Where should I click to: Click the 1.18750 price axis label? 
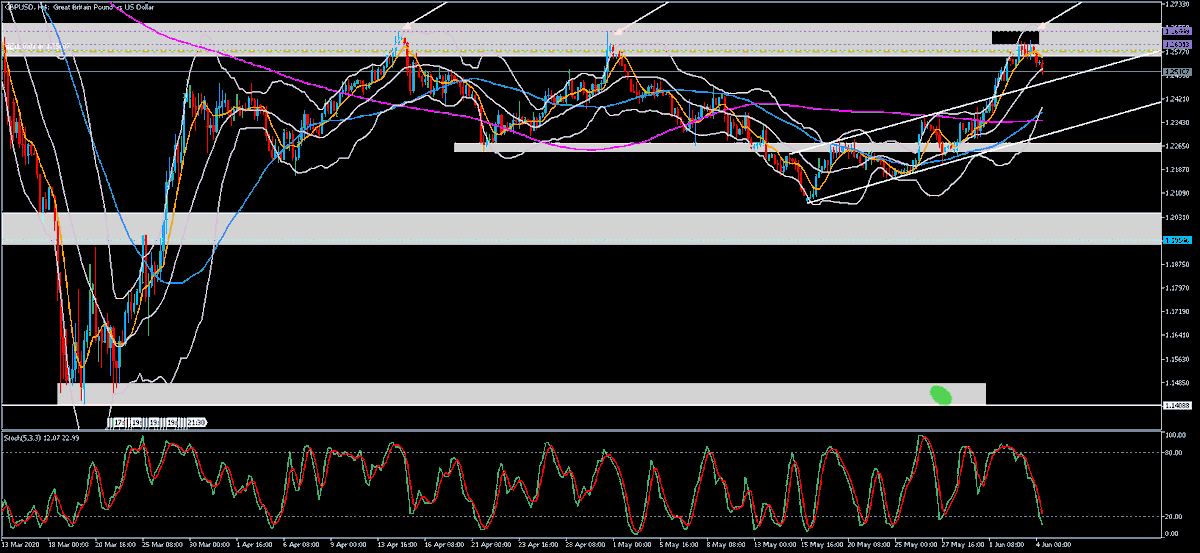[x=1177, y=264]
